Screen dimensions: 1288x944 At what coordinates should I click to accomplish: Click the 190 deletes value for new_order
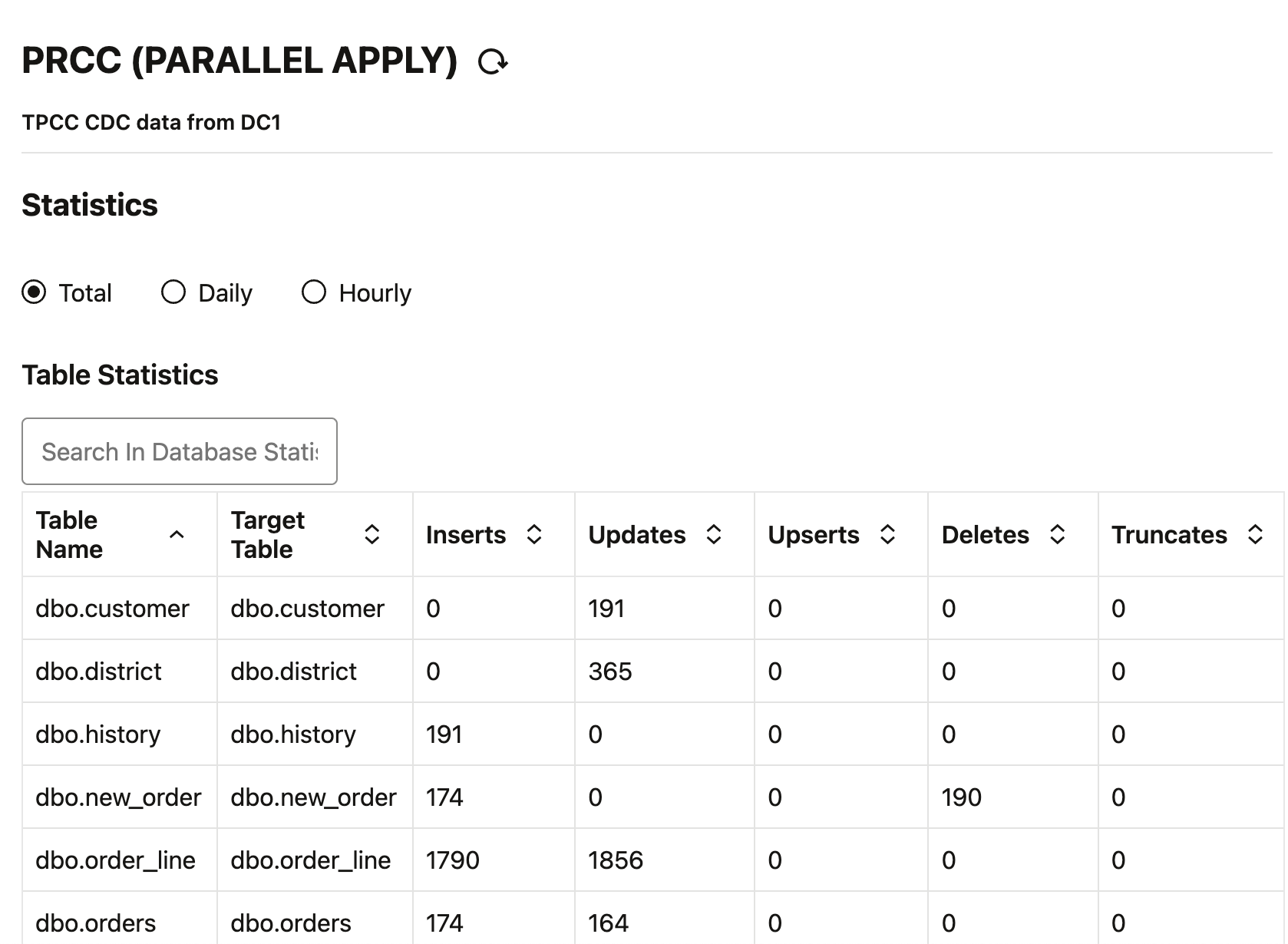[962, 797]
